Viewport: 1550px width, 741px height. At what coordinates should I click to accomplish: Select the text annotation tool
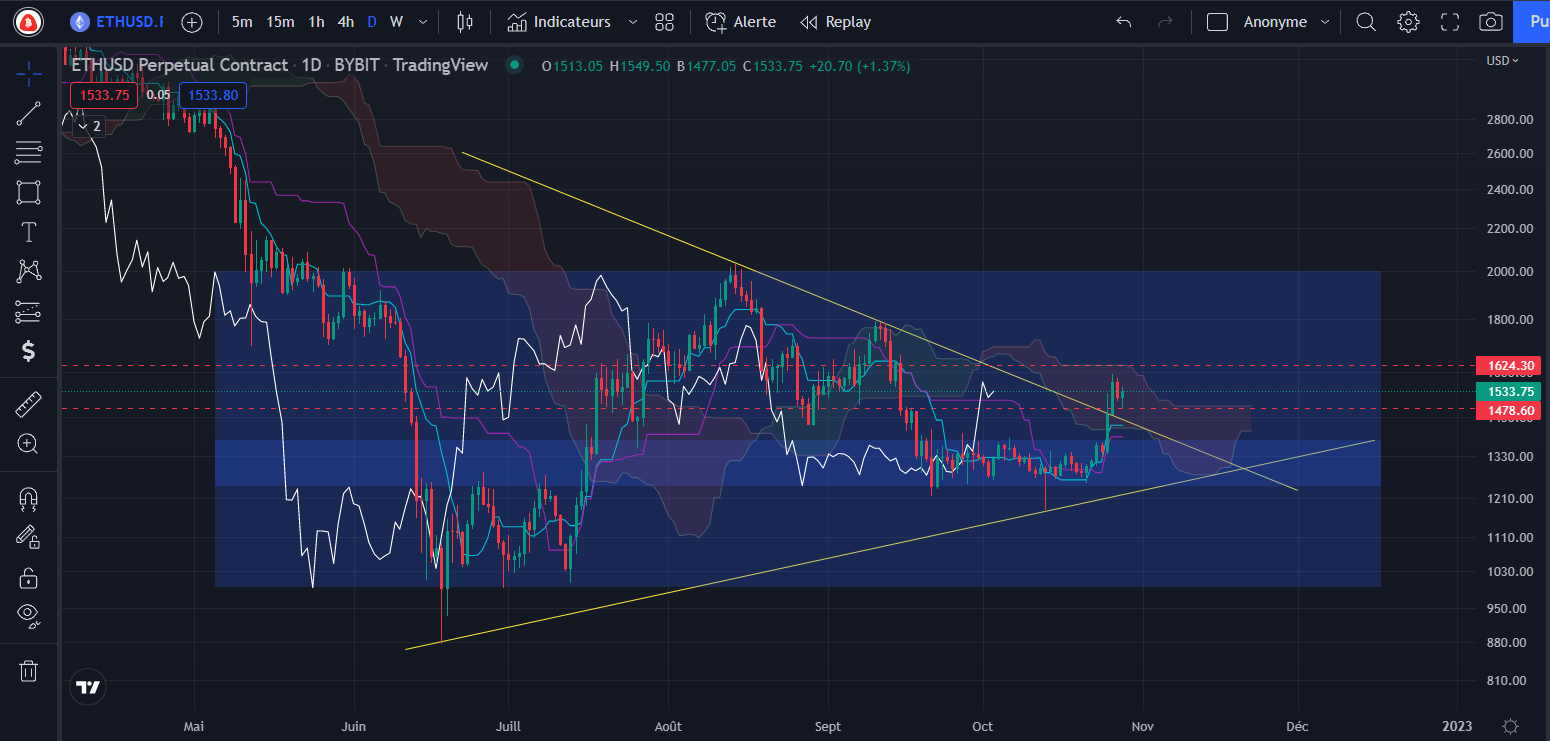pyautogui.click(x=28, y=232)
